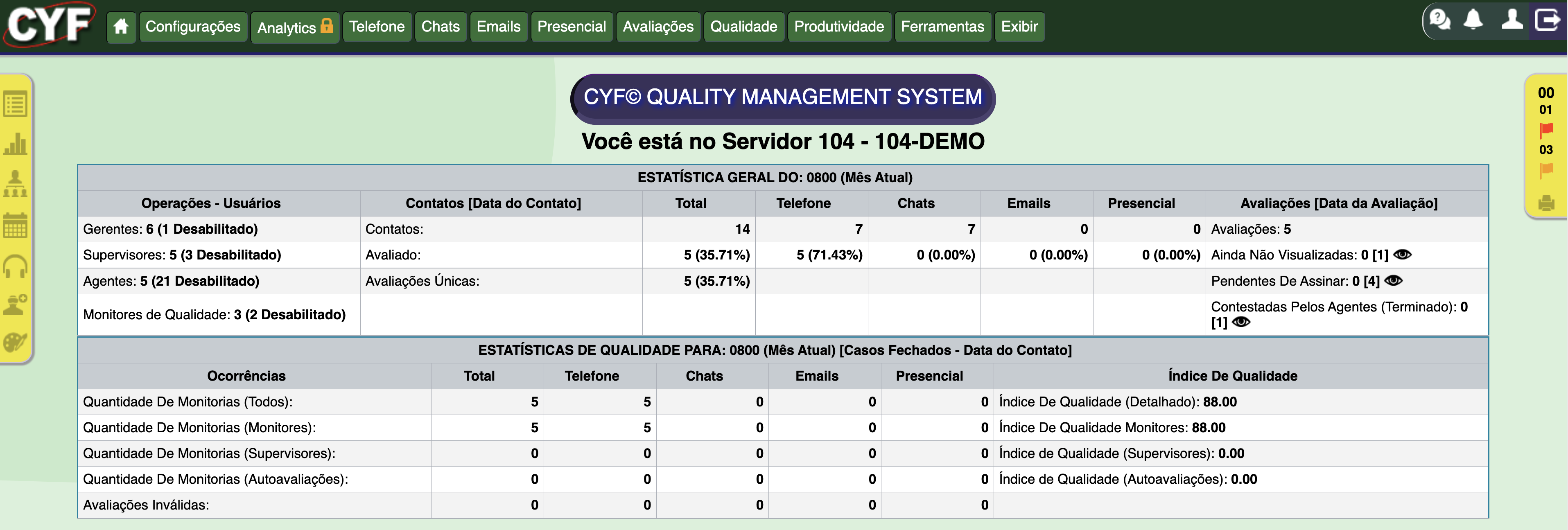This screenshot has width=1568, height=530.
Task: Open the bar chart sidebar icon
Action: (x=15, y=144)
